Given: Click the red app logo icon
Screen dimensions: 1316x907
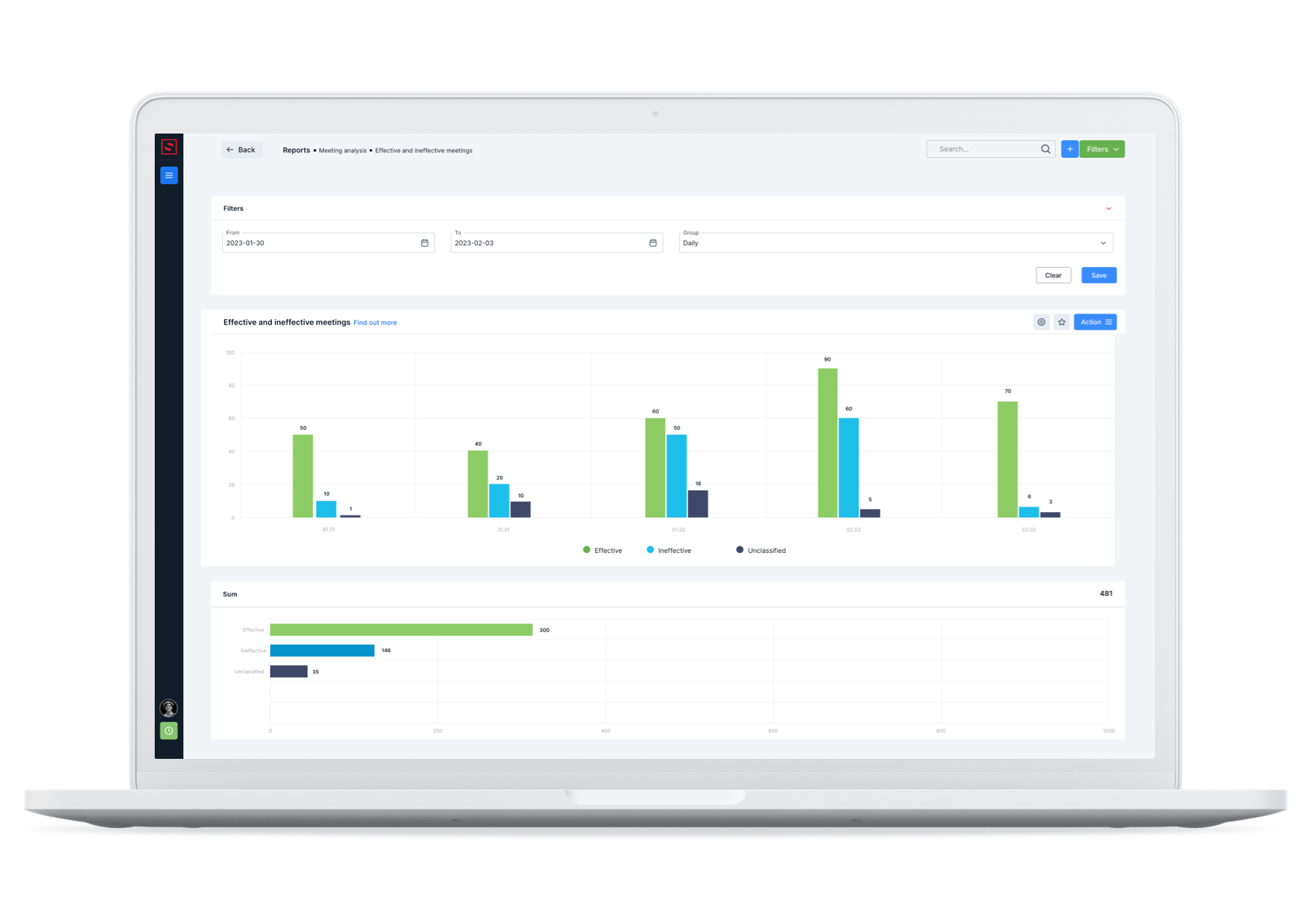Looking at the screenshot, I should pyautogui.click(x=169, y=147).
